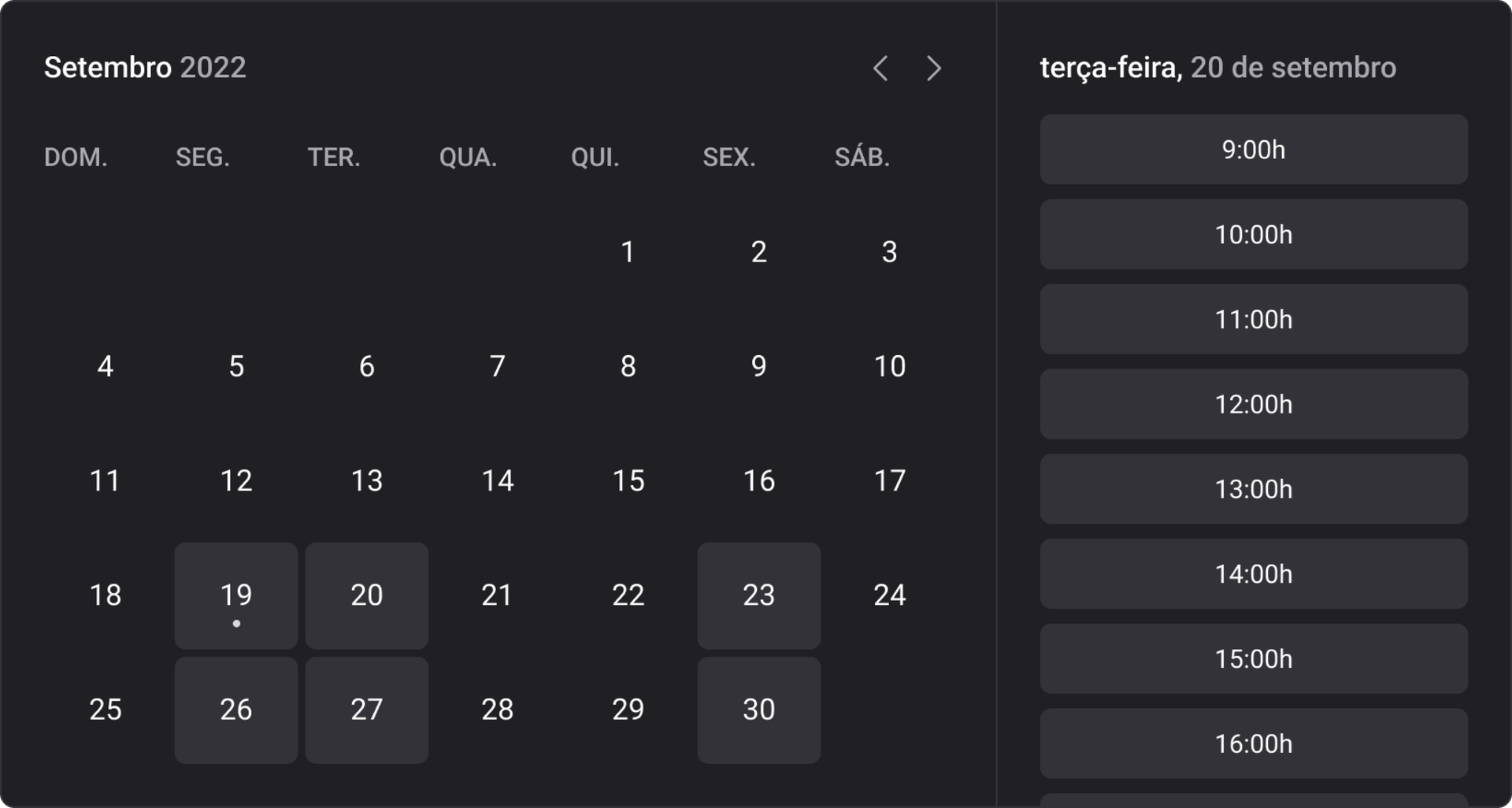Select the 10:00h time slot
Screen dimensions: 1512x808
[1253, 235]
